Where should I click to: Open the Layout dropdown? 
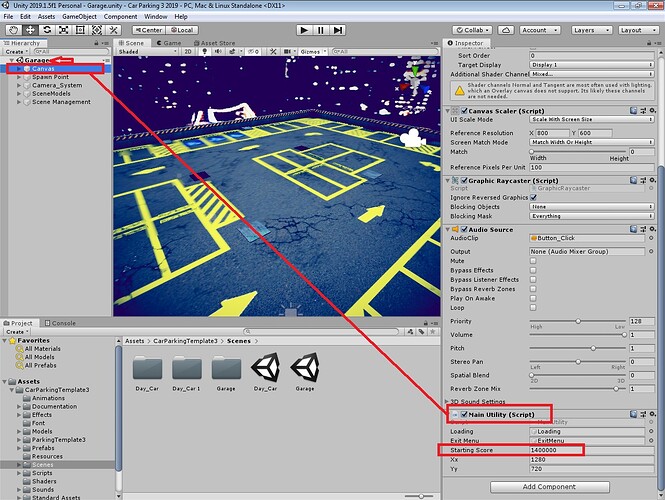637,30
